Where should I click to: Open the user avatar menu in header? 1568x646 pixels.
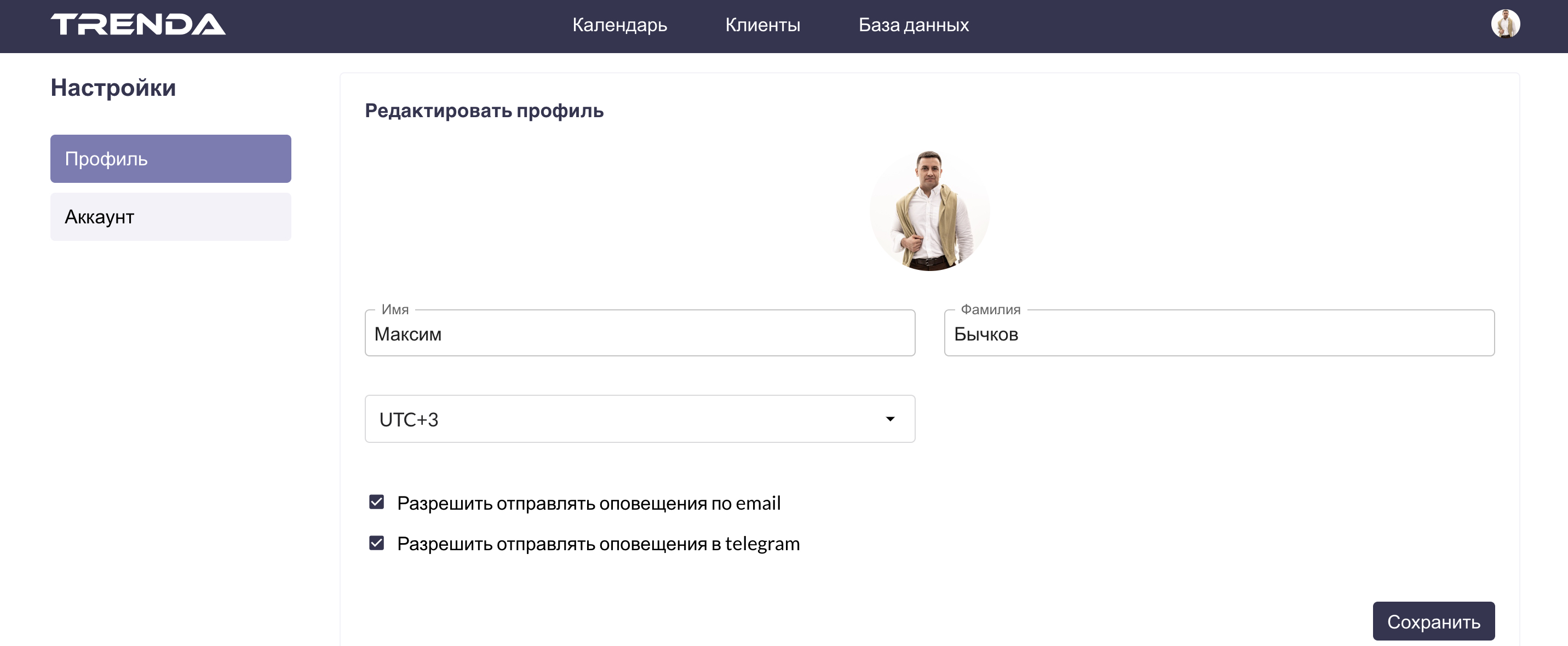pos(1504,24)
